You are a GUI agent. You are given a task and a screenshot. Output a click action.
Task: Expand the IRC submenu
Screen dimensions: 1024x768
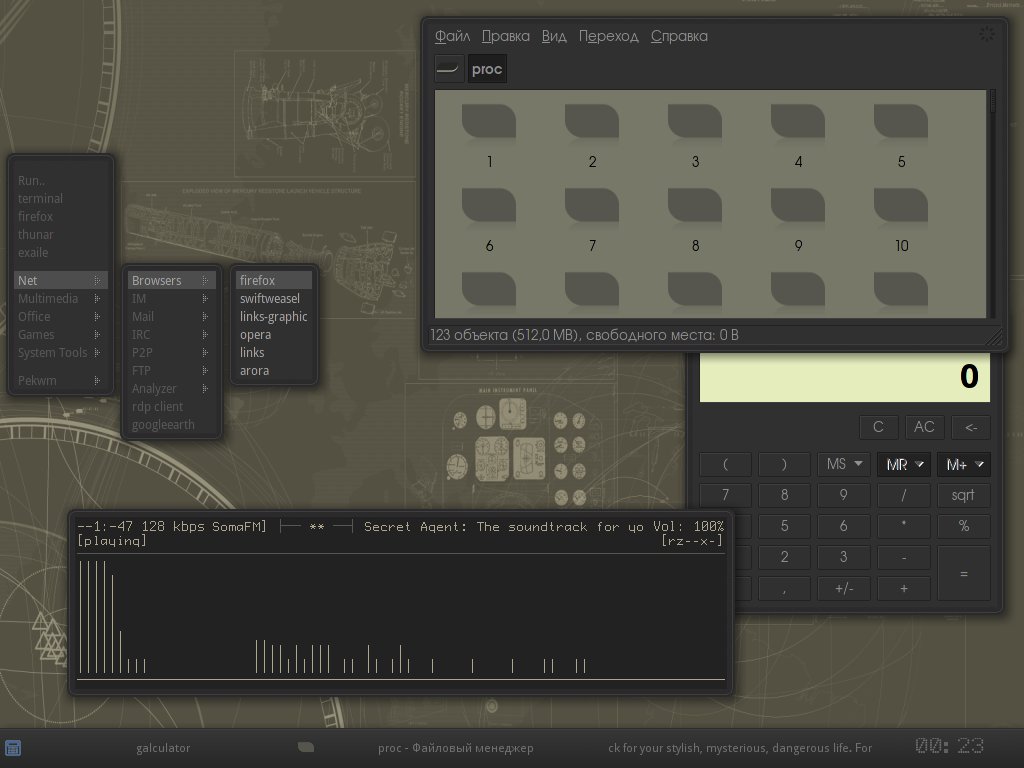coord(171,334)
